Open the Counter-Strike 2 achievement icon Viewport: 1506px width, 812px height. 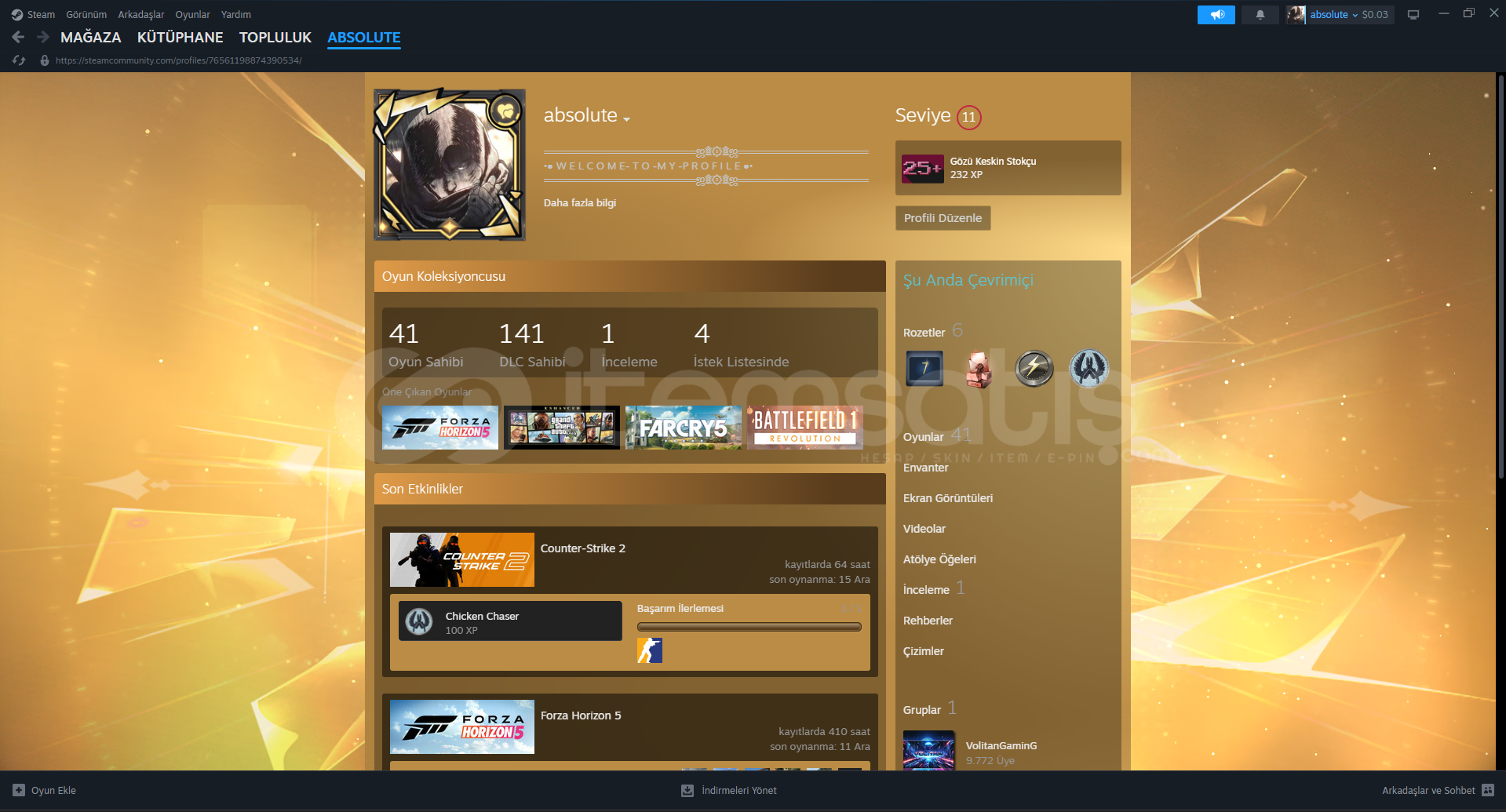650,650
